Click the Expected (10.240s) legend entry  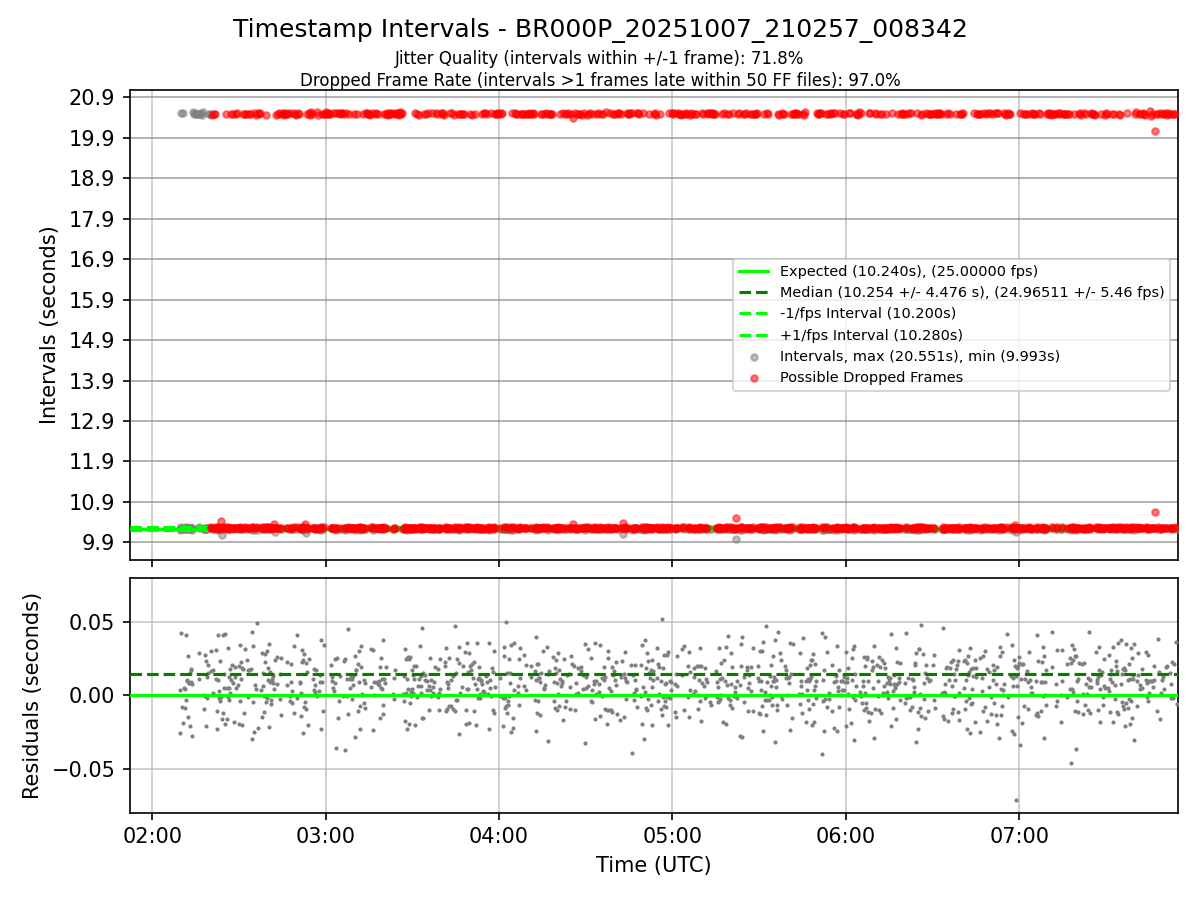908,271
